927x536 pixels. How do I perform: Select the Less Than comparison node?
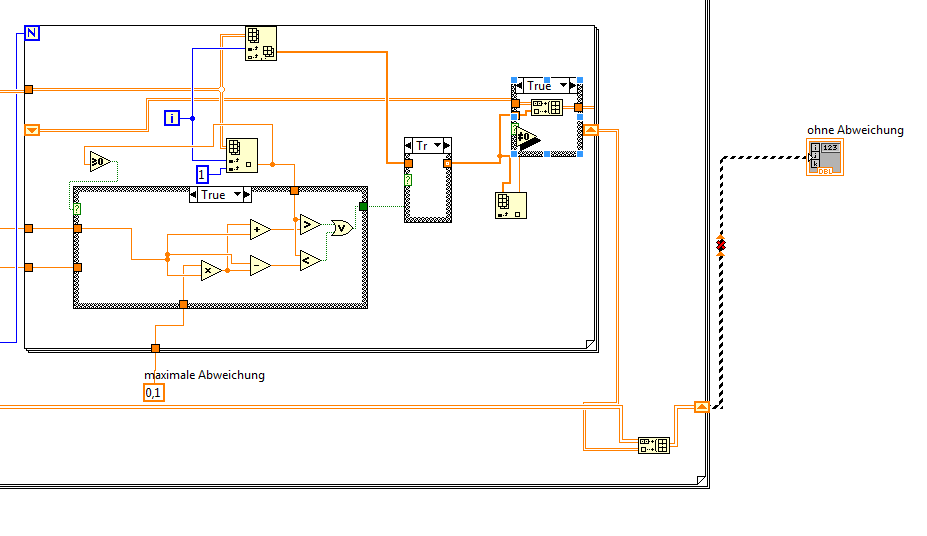pos(310,261)
